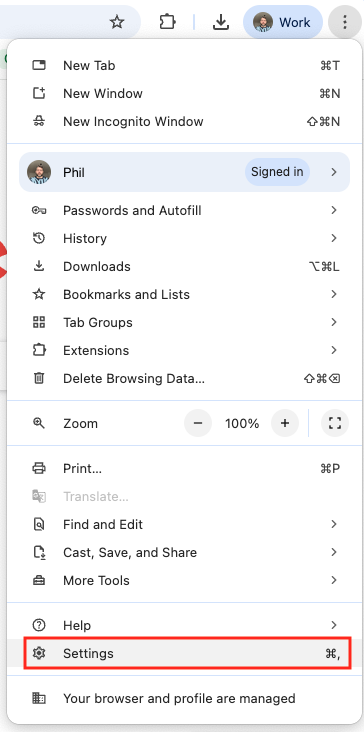364x732 pixels.
Task: Click the Find and Edit document icon
Action: click(x=39, y=524)
